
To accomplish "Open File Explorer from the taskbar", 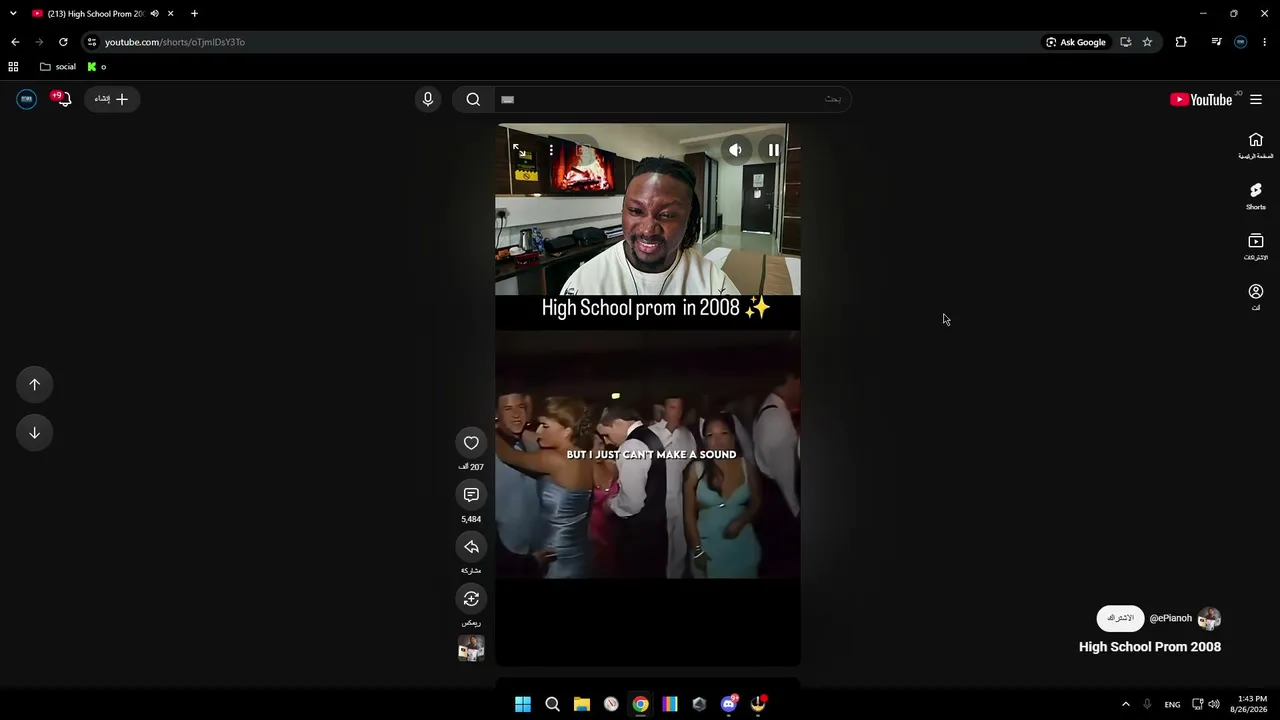I will pyautogui.click(x=582, y=704).
